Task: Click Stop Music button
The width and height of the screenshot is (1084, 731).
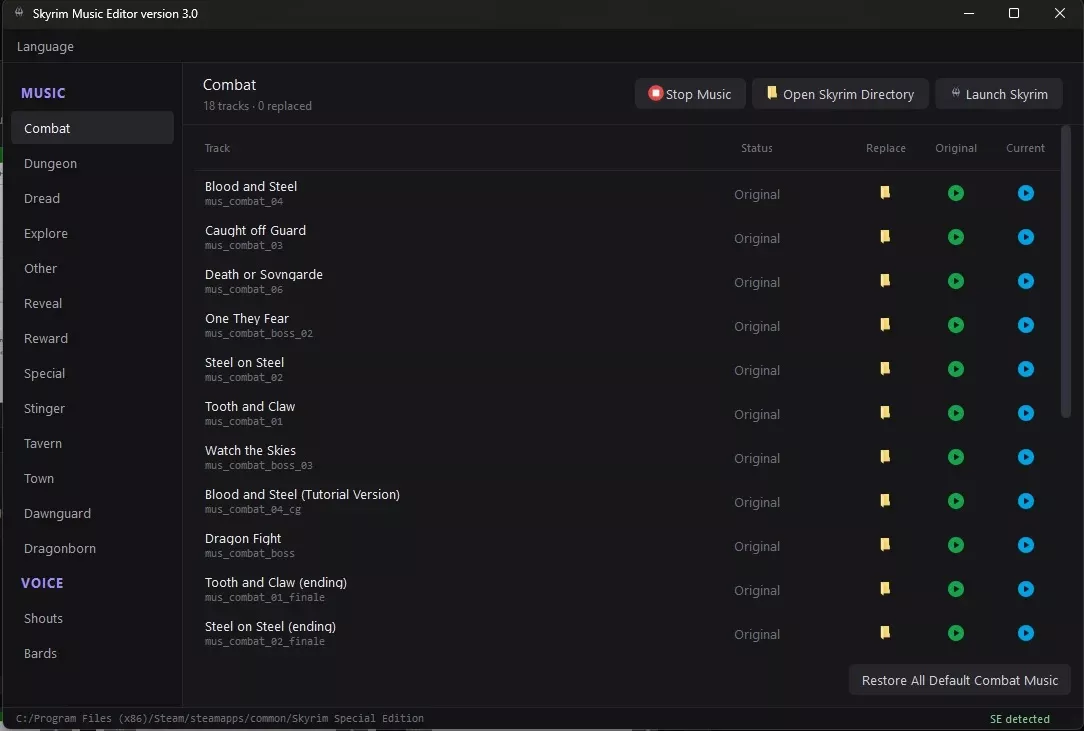Action: coord(690,94)
